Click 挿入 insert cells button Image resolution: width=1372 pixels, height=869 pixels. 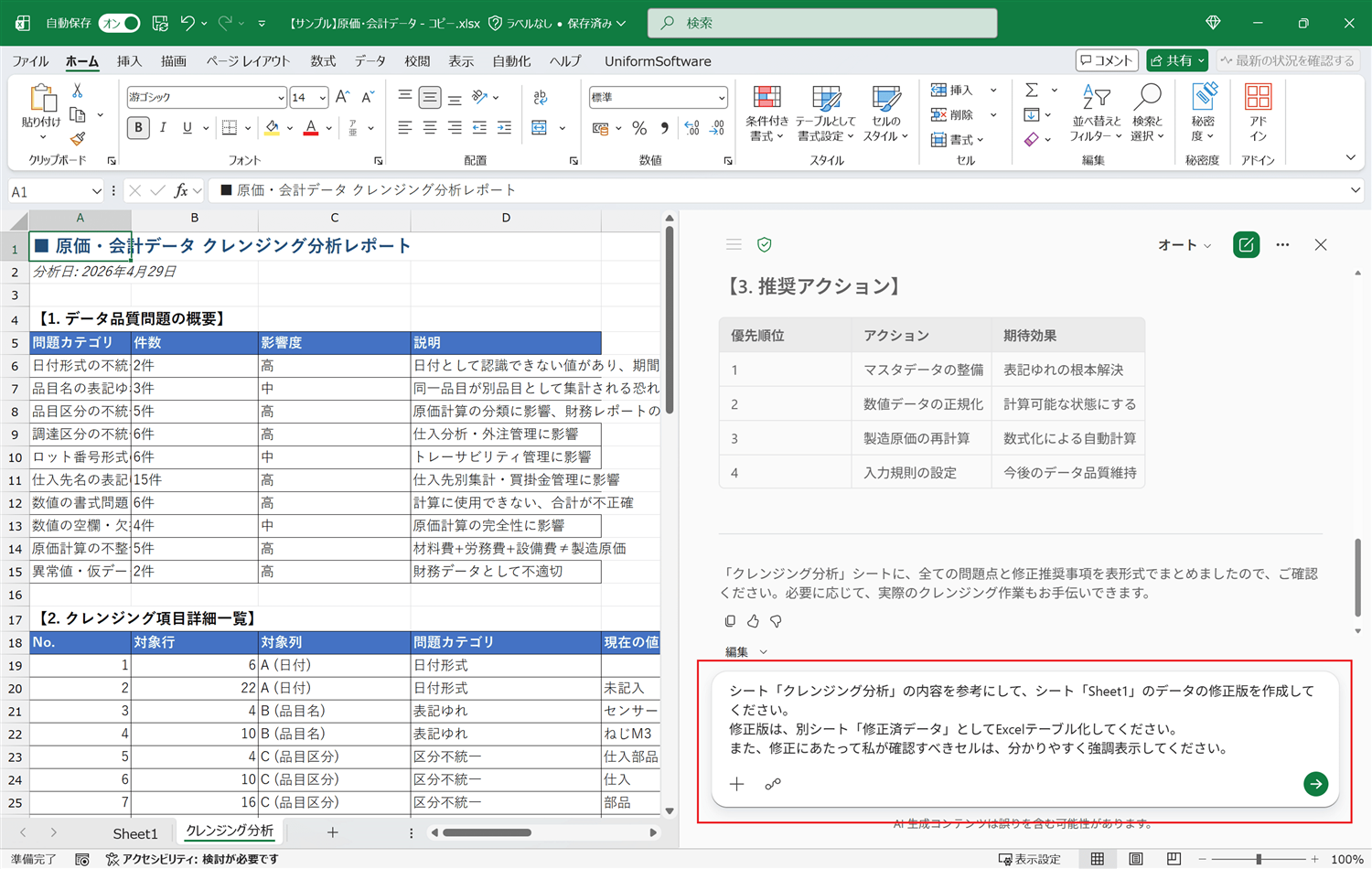952,90
